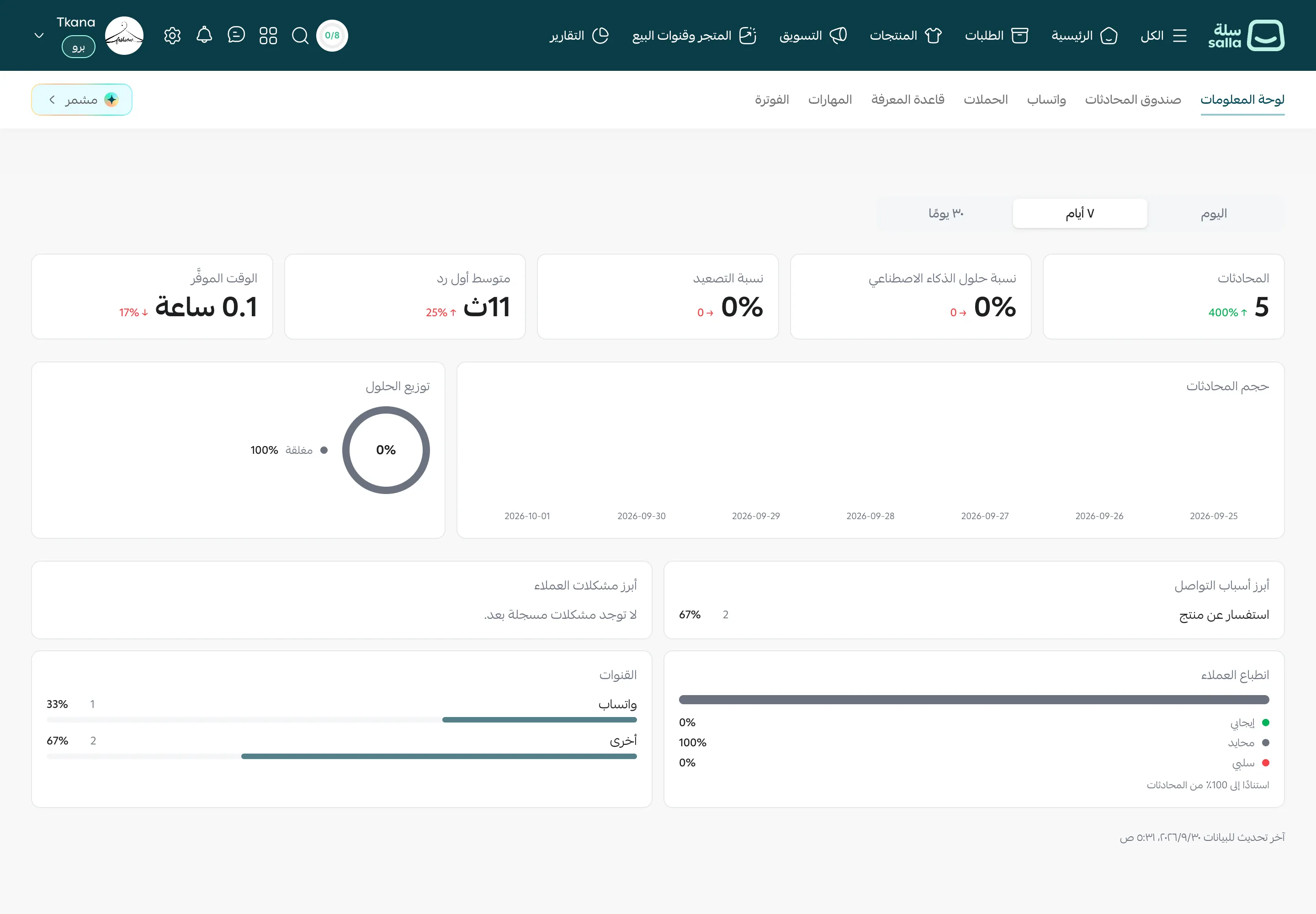Click the متوسط أول رد card
This screenshot has width=1316, height=914.
(405, 297)
